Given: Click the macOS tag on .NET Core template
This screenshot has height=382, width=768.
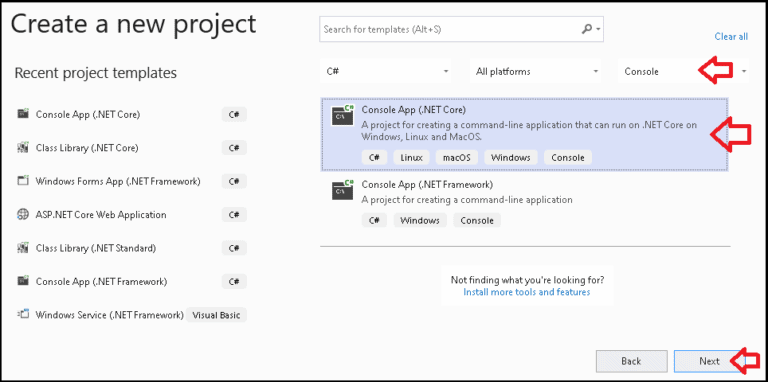Looking at the screenshot, I should point(457,158).
